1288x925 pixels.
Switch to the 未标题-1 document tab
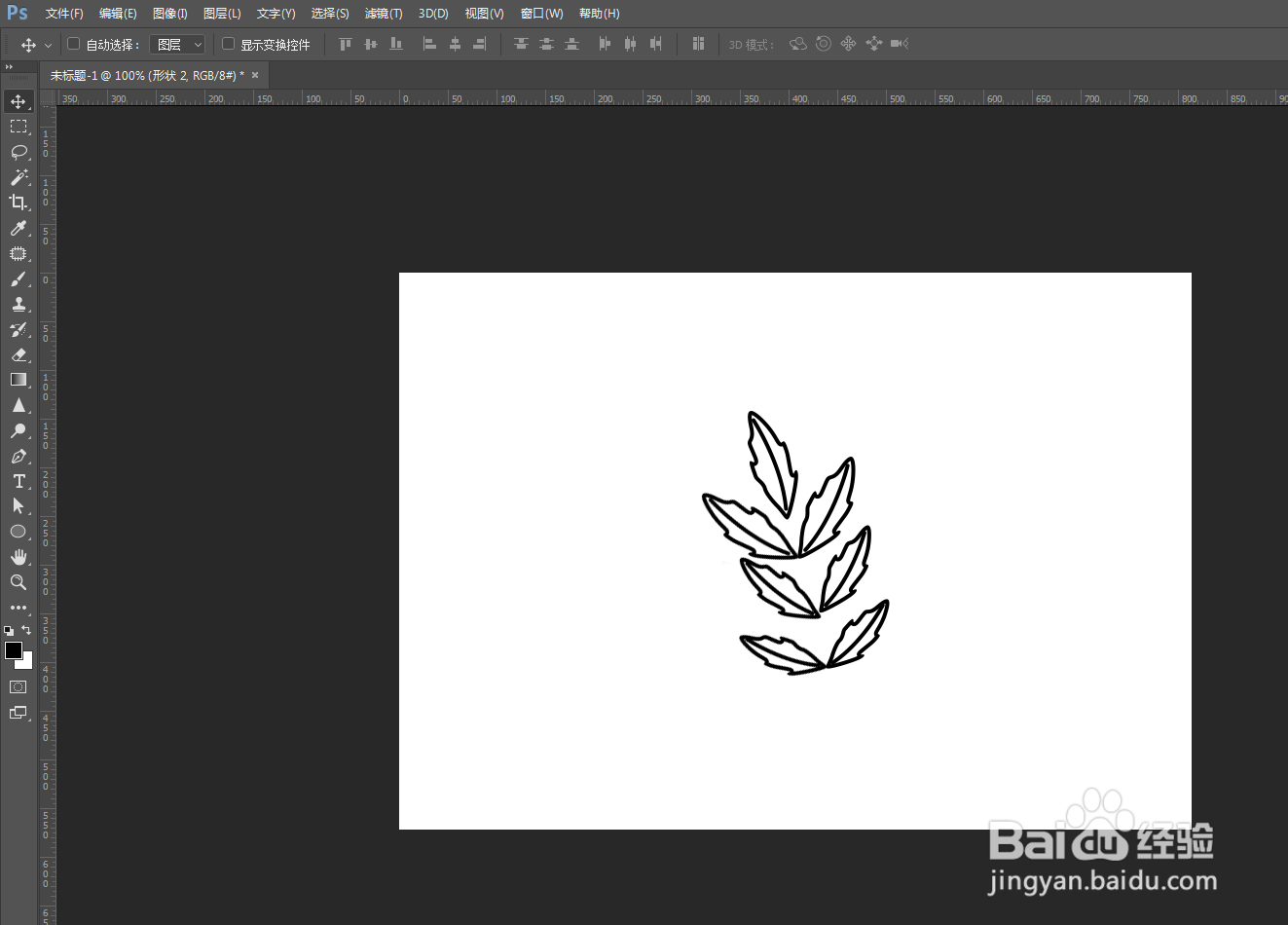coord(146,75)
